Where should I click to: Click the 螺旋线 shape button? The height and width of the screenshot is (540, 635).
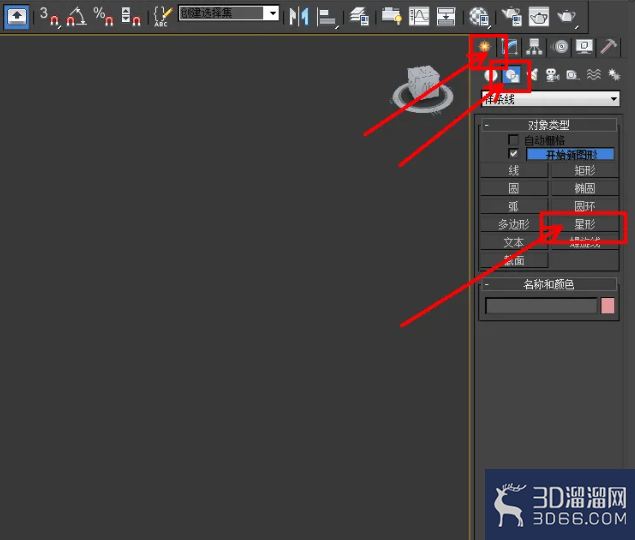click(585, 242)
